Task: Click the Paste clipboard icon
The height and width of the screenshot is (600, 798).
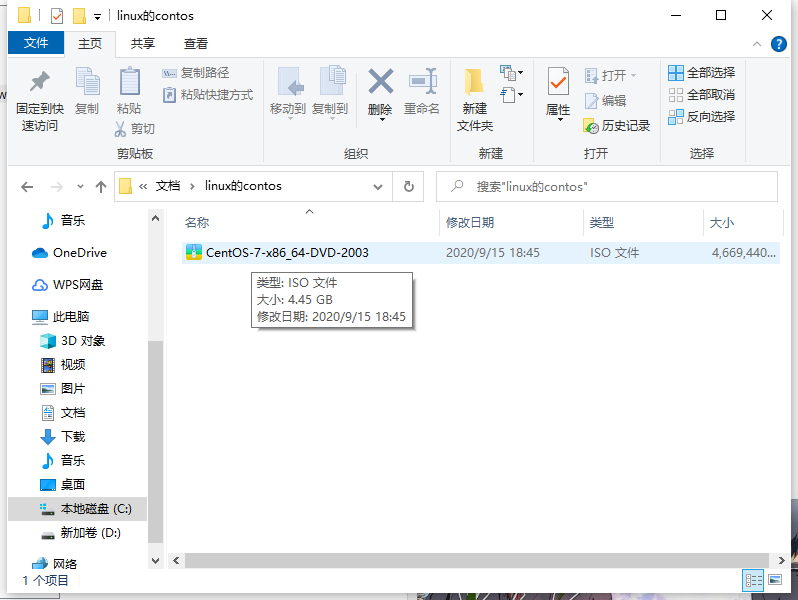Action: (129, 81)
